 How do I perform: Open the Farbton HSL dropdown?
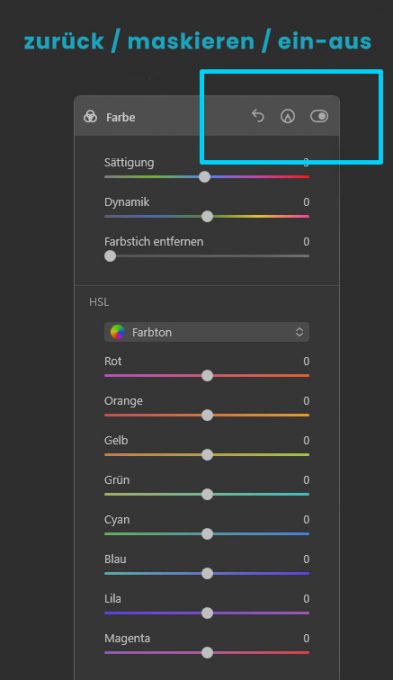point(206,332)
